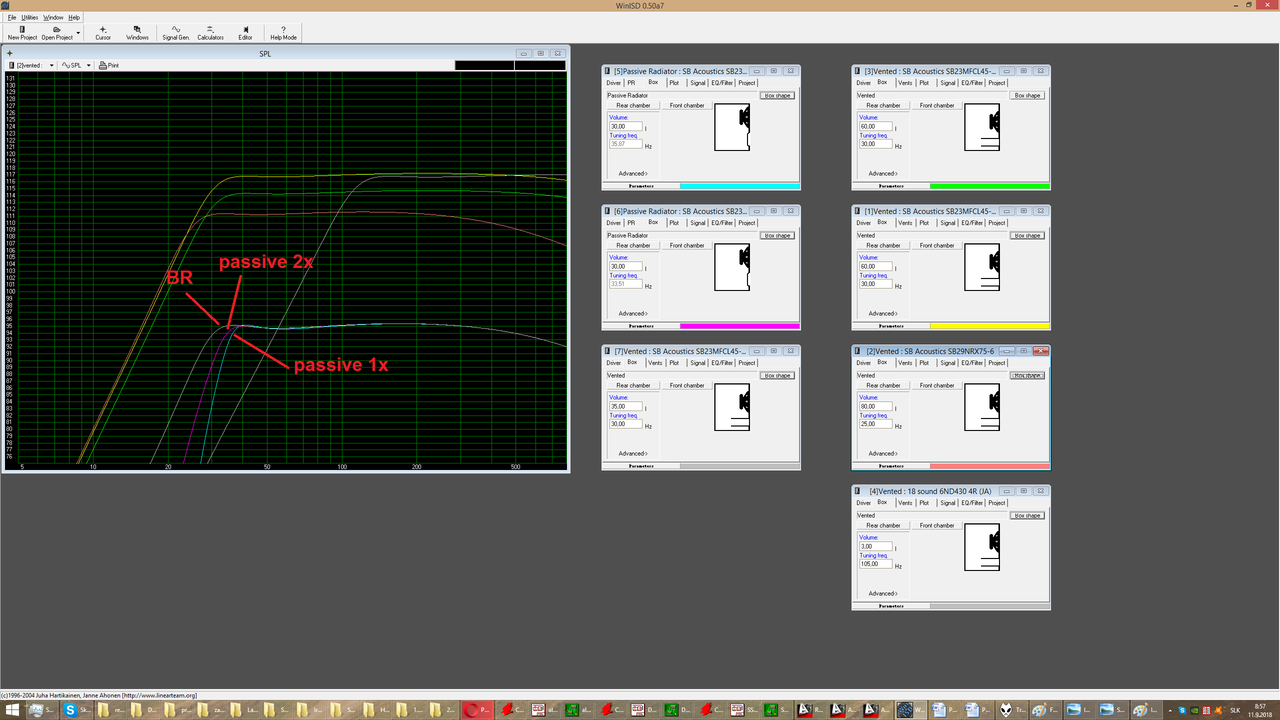
Task: Click the Tuning freq. field in the [1]Vented window
Action: click(874, 284)
